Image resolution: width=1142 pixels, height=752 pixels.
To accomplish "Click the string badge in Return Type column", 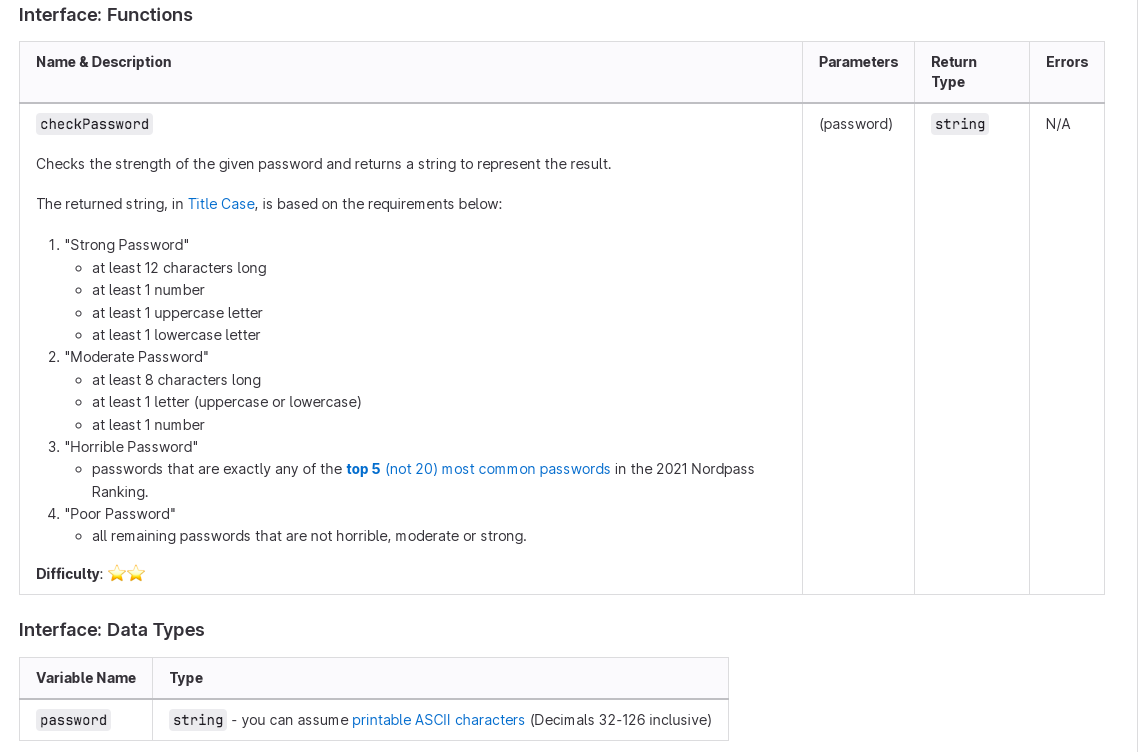I will tap(959, 124).
